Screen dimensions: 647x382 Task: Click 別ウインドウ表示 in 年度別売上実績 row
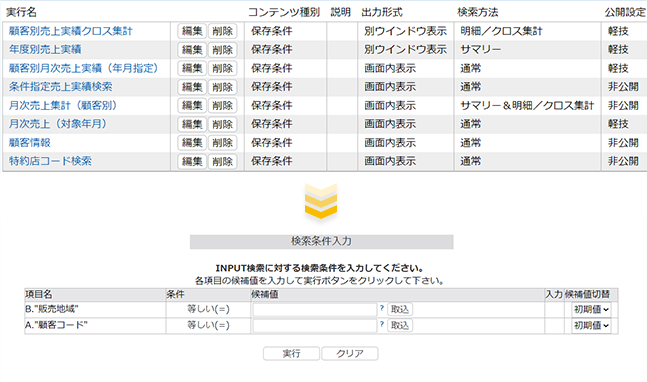point(405,50)
